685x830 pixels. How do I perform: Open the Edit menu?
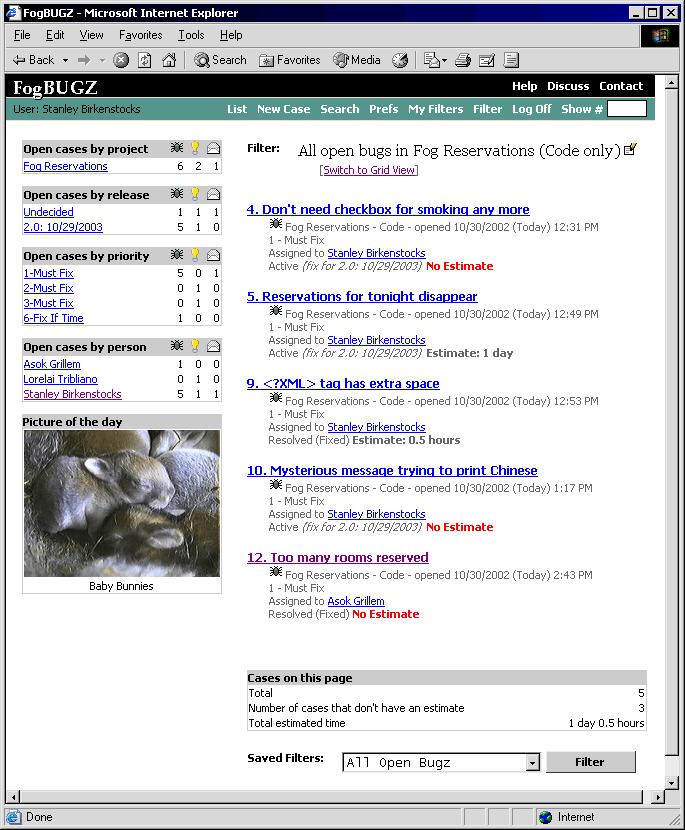point(55,35)
